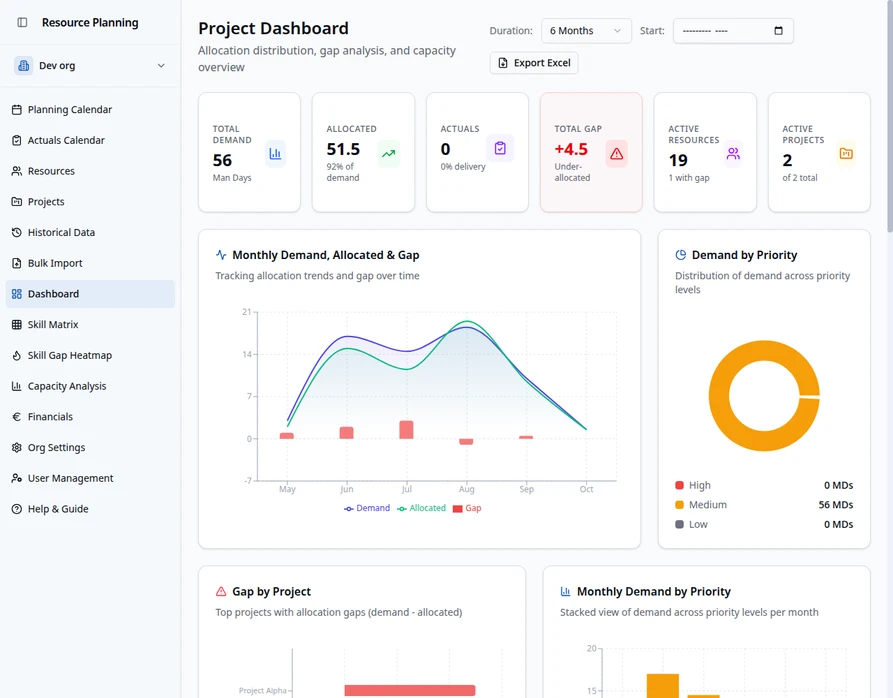Click Actuals clipboard check icon
Image resolution: width=893 pixels, height=698 pixels.
click(500, 148)
